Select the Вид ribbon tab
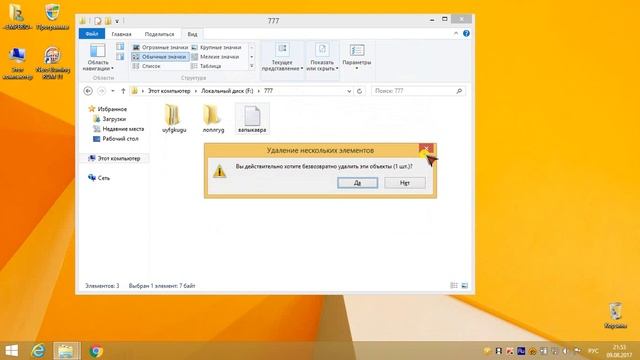 click(192, 34)
